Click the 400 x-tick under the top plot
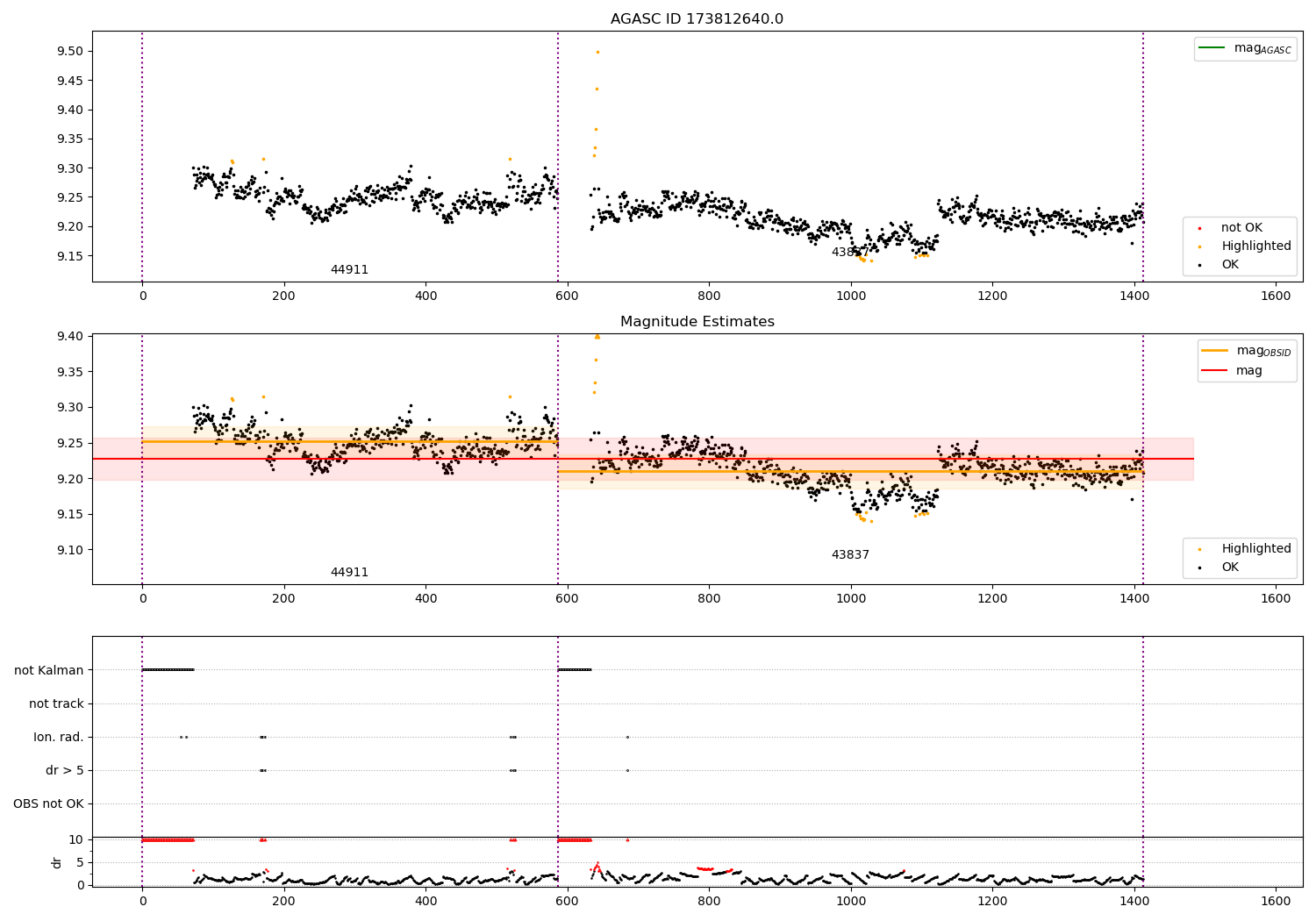This screenshot has height=921, width=1316. coord(426,296)
